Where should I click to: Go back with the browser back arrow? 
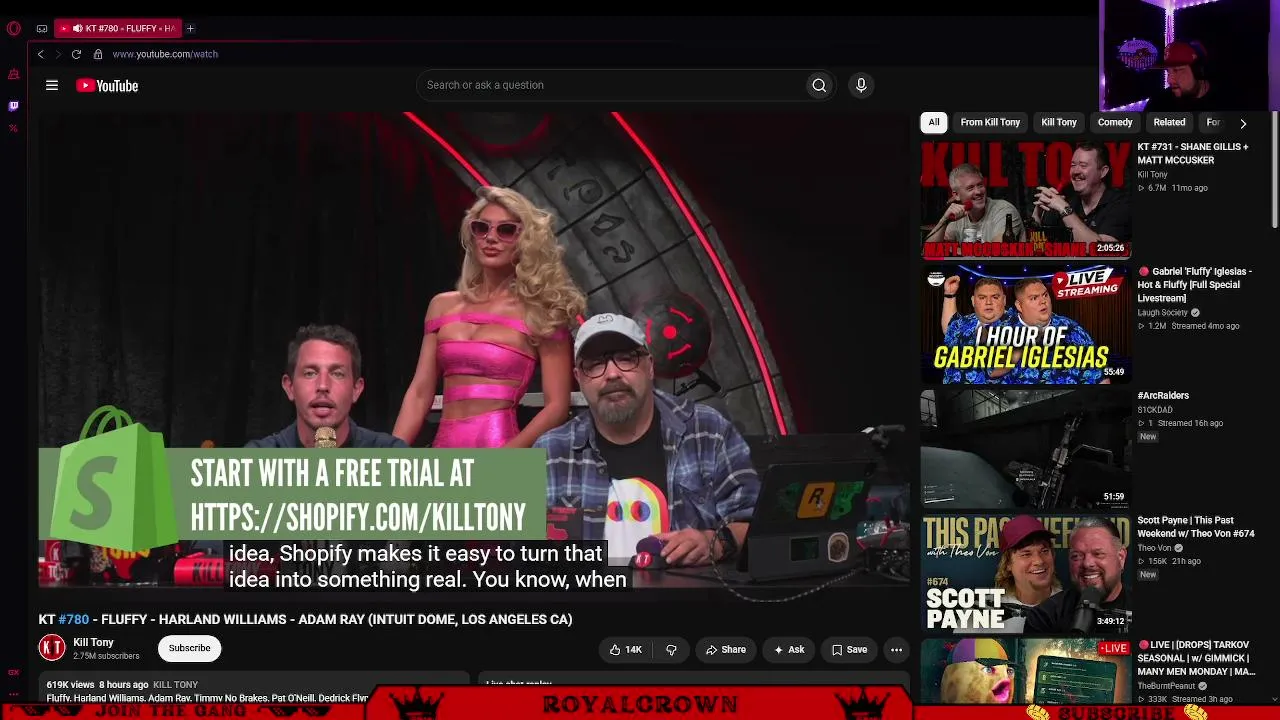click(x=40, y=54)
